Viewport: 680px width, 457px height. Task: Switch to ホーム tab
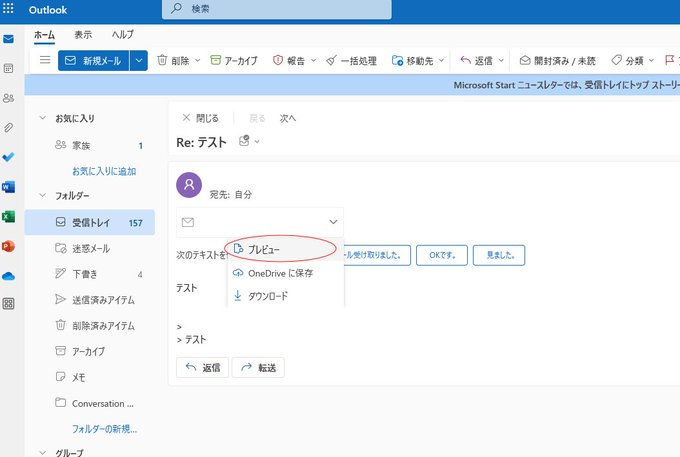click(44, 35)
